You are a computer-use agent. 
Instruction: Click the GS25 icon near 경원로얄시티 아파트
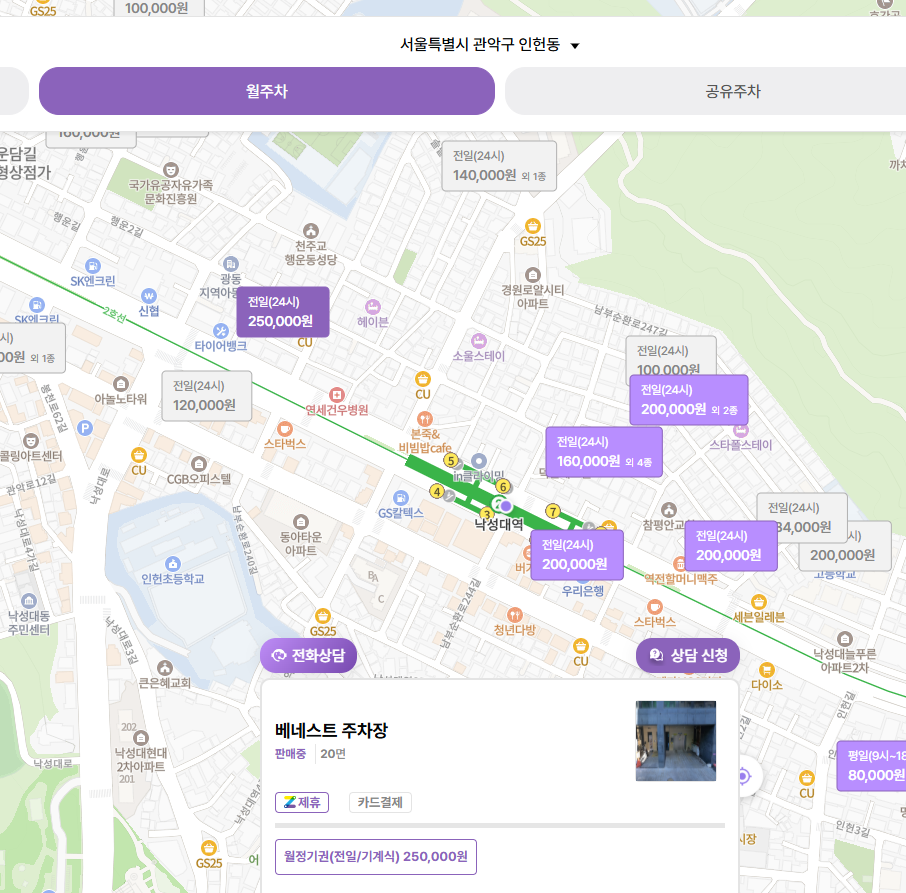pos(533,226)
